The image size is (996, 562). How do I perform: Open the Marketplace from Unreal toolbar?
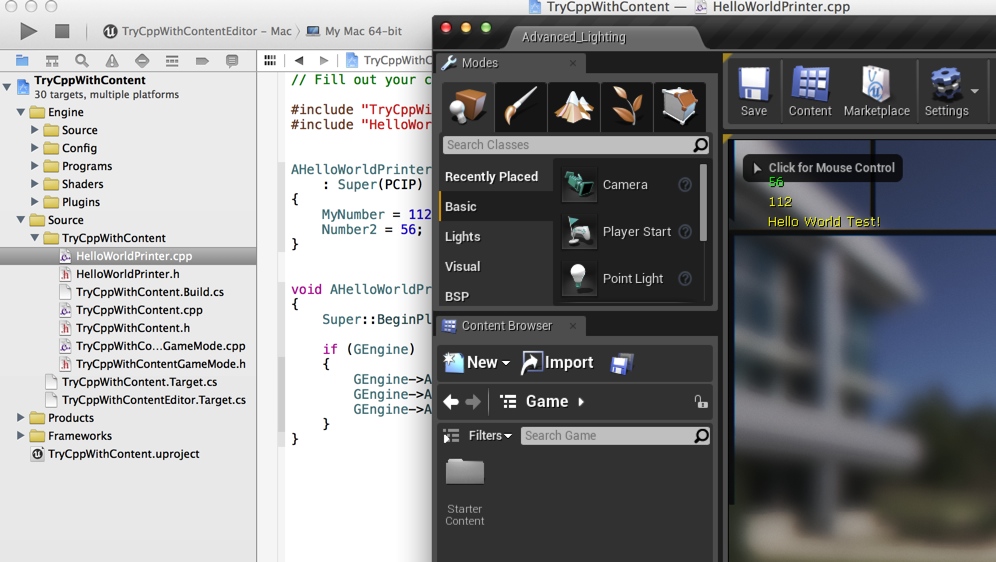pyautogui.click(x=877, y=91)
